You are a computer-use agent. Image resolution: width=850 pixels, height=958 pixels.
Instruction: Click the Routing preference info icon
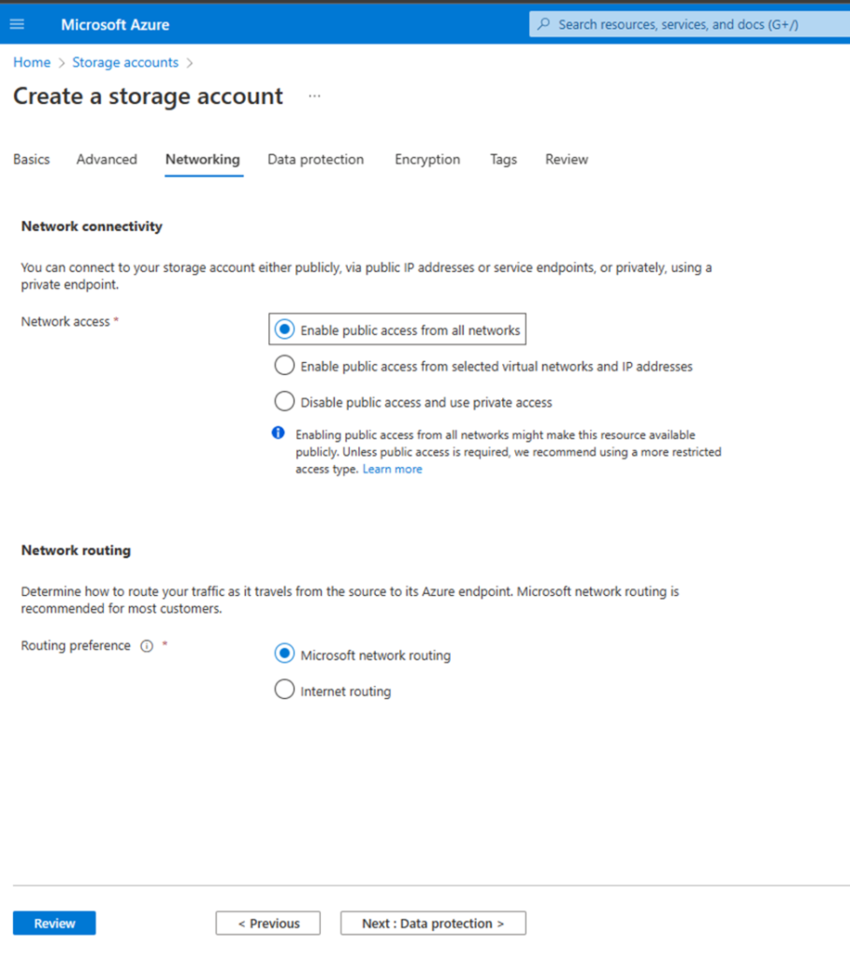click(x=147, y=646)
